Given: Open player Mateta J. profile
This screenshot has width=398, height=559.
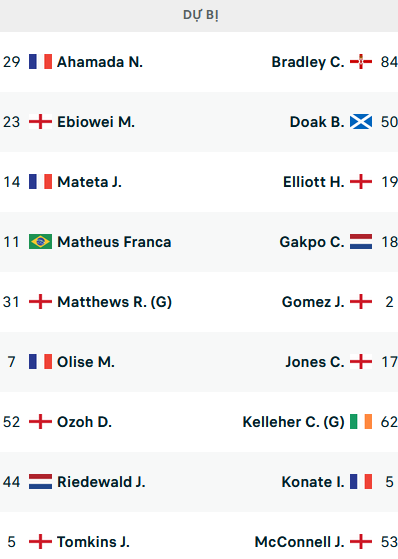Looking at the screenshot, I should [90, 182].
